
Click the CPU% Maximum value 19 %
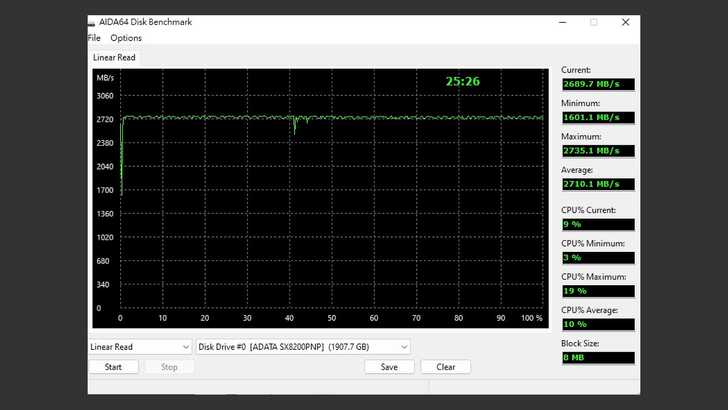[x=598, y=291]
